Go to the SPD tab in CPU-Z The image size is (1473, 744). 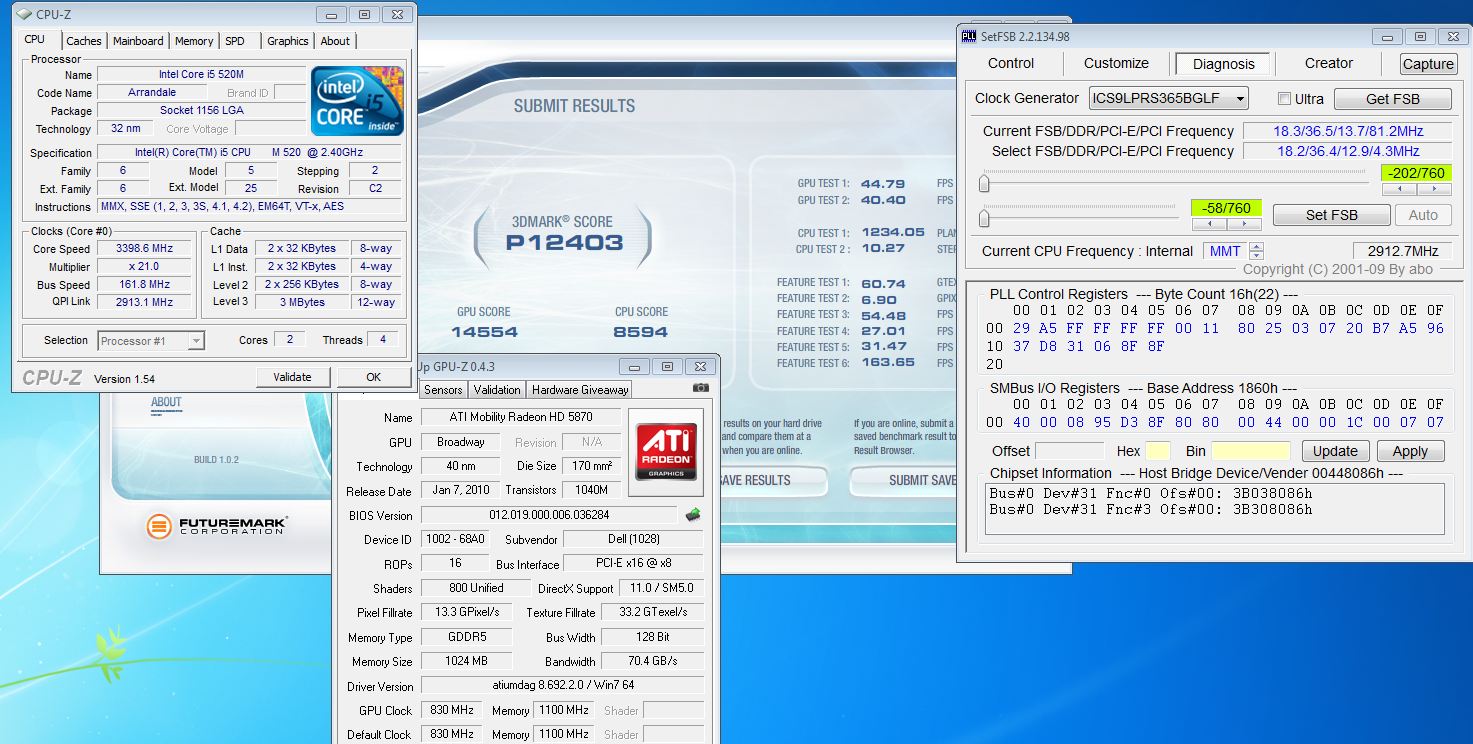point(235,41)
